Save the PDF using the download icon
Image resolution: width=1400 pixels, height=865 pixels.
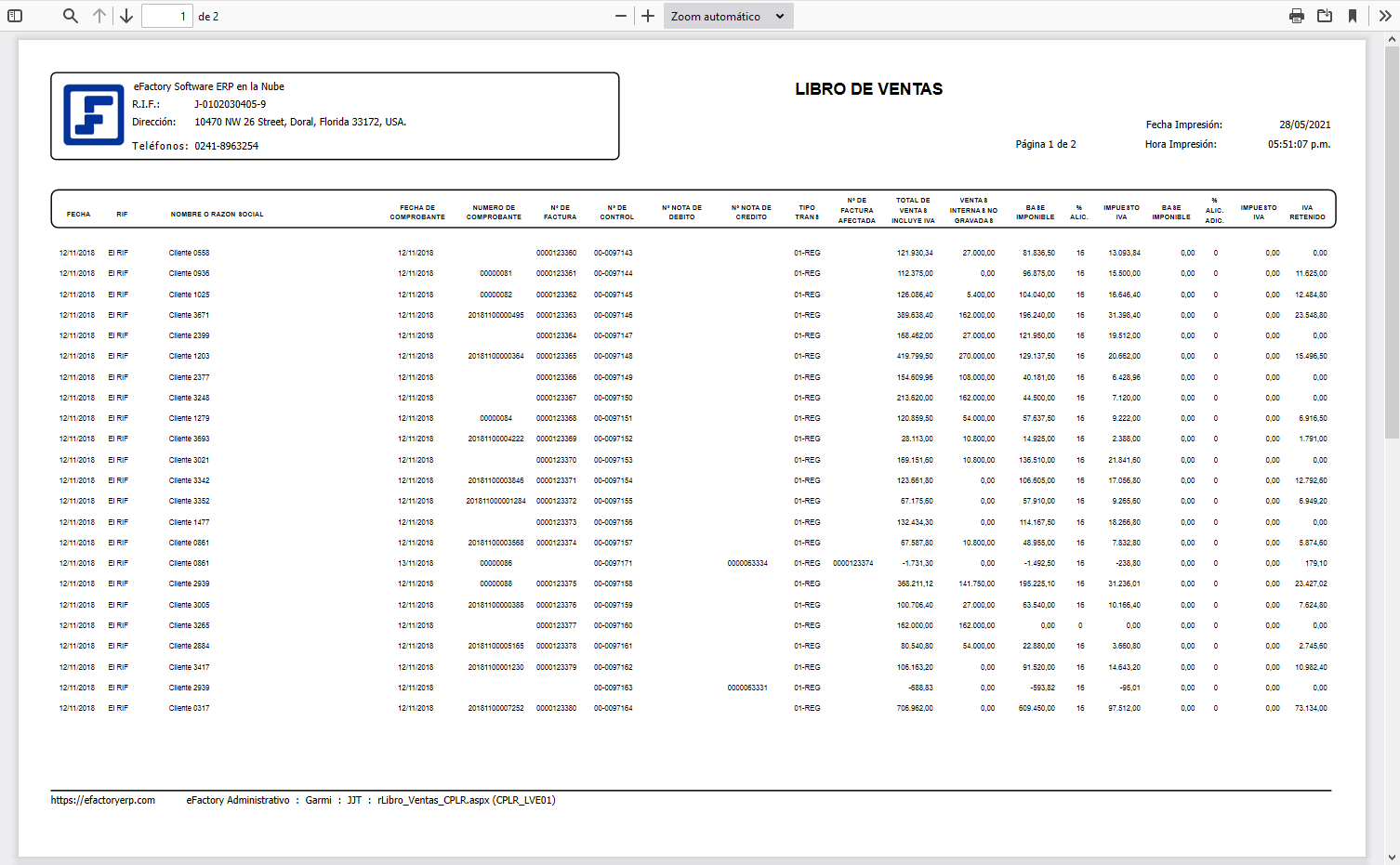click(x=1325, y=16)
